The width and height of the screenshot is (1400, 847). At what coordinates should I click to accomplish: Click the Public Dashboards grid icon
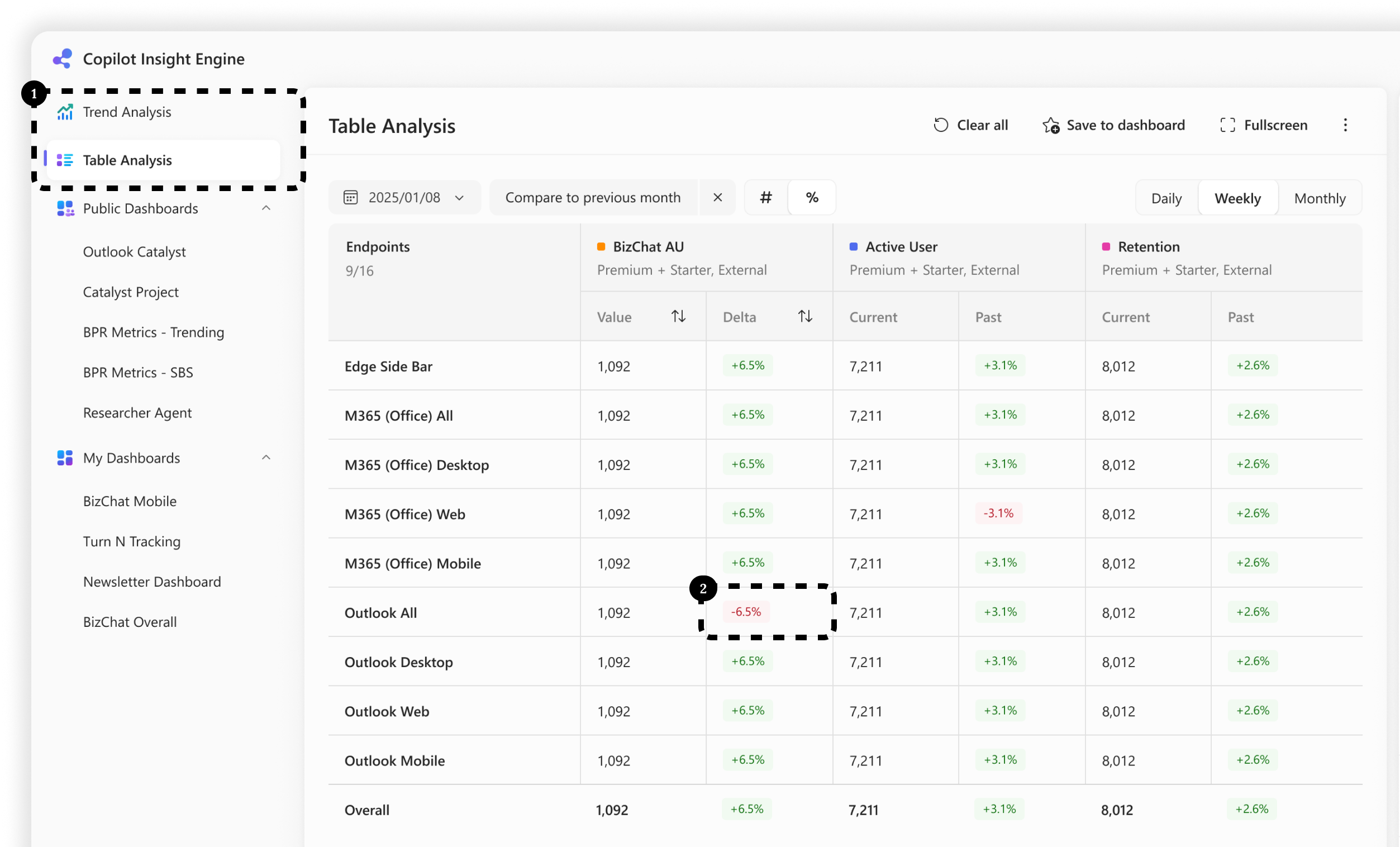(65, 208)
